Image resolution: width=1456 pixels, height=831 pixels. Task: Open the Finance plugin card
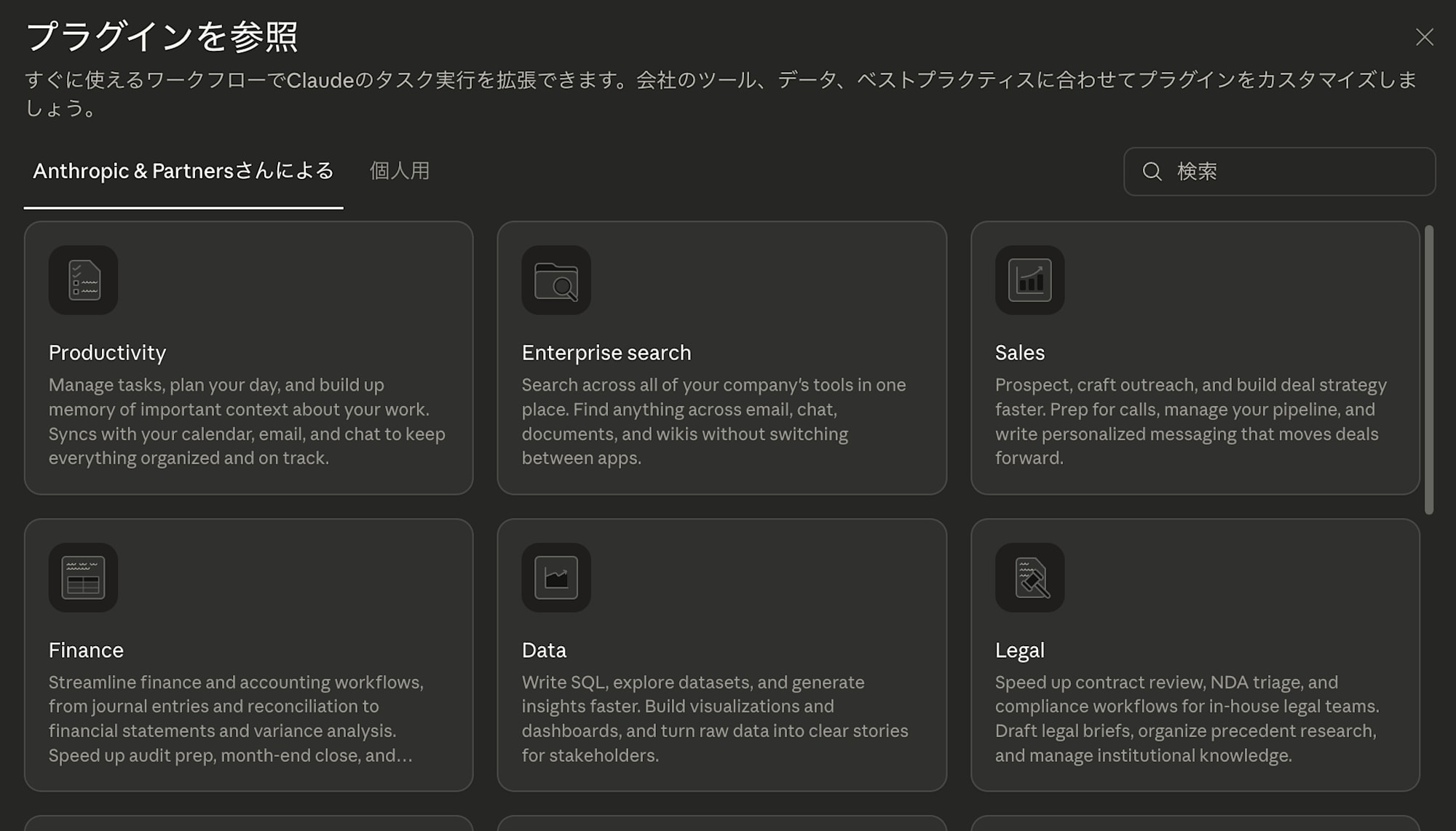(249, 653)
